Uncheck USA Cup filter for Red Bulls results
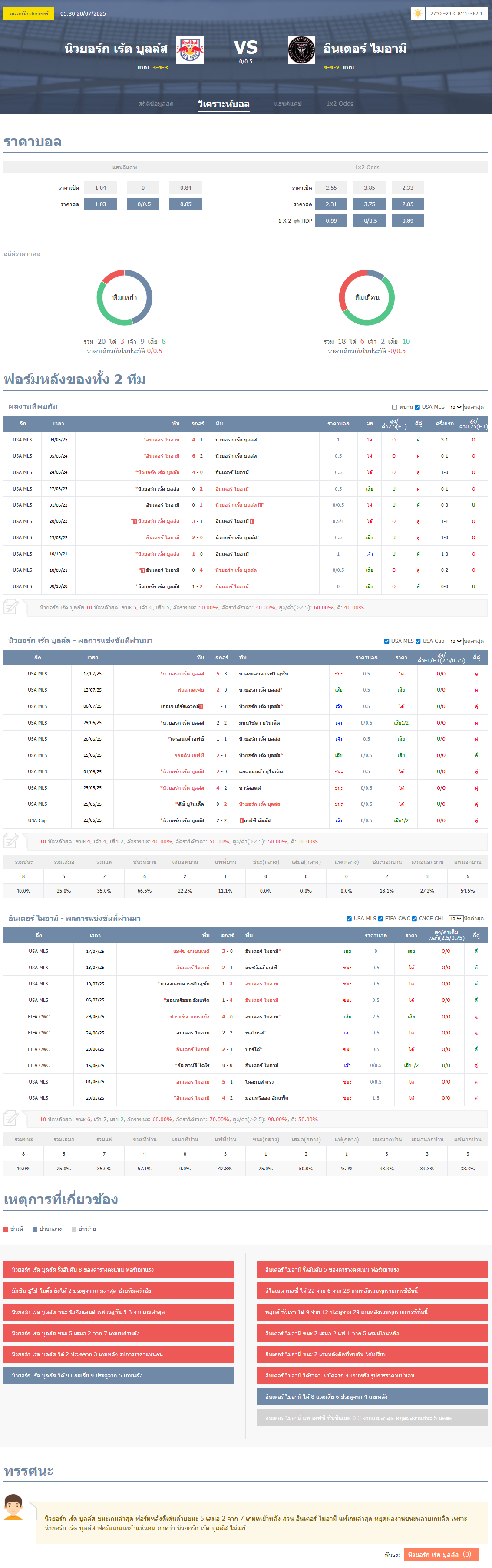492x1568 pixels. pyautogui.click(x=418, y=641)
